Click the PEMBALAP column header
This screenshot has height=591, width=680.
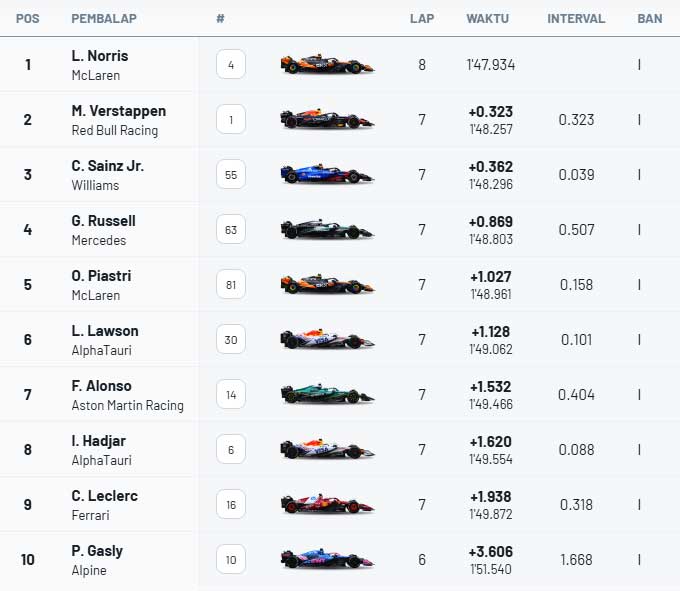pos(104,18)
